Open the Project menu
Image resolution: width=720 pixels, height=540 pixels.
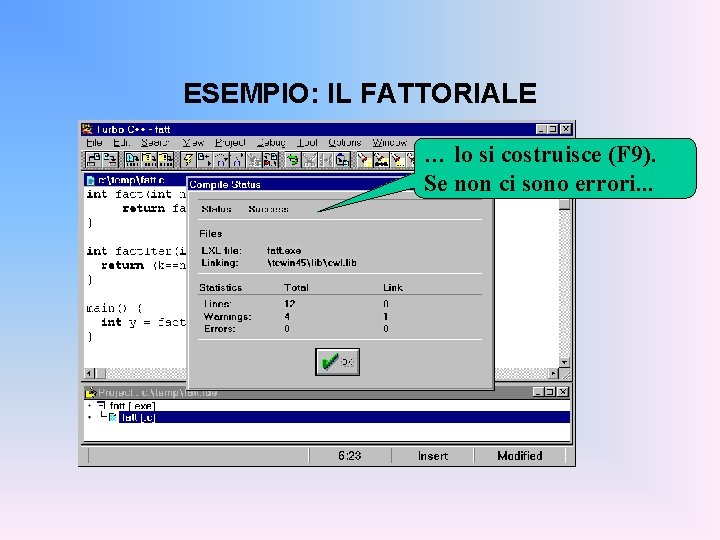[x=230, y=143]
